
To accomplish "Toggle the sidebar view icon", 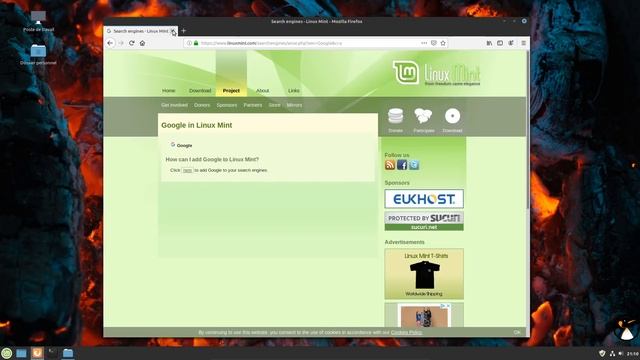I will tap(500, 43).
